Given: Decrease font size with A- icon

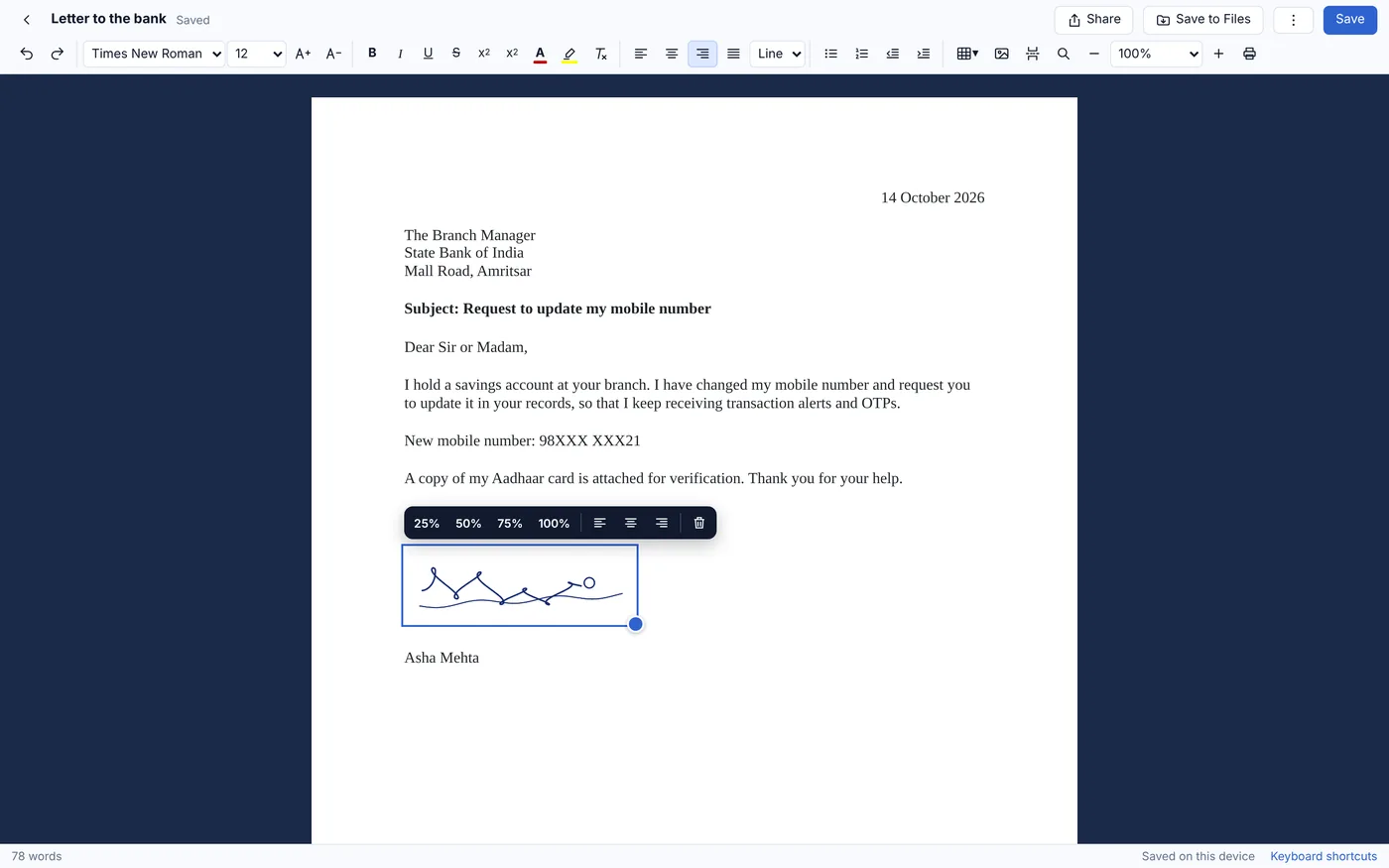Looking at the screenshot, I should (x=334, y=54).
